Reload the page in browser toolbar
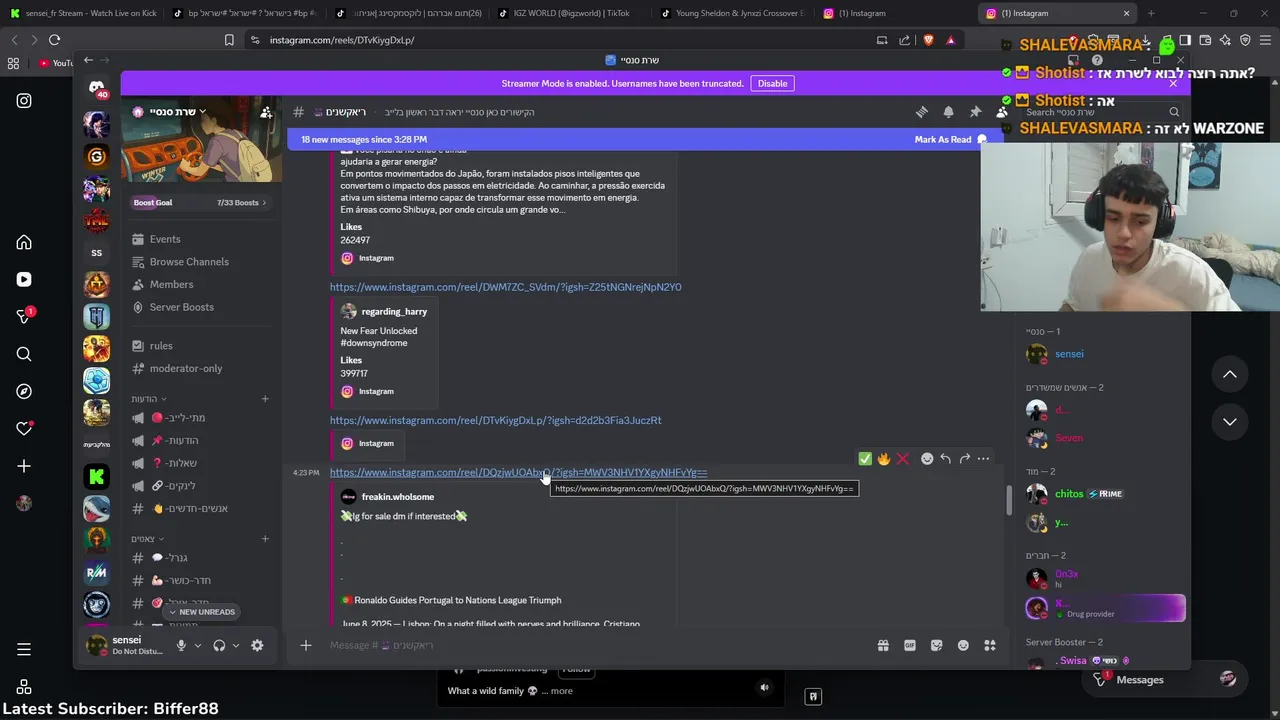This screenshot has height=720, width=1280. point(54,40)
